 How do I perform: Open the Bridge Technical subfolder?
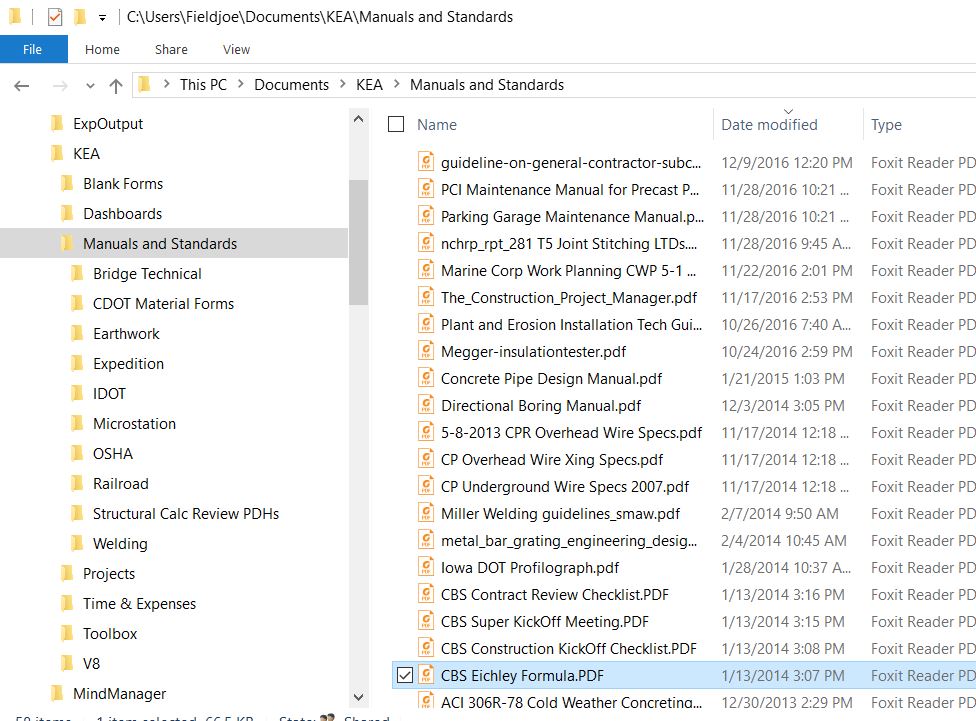[147, 274]
